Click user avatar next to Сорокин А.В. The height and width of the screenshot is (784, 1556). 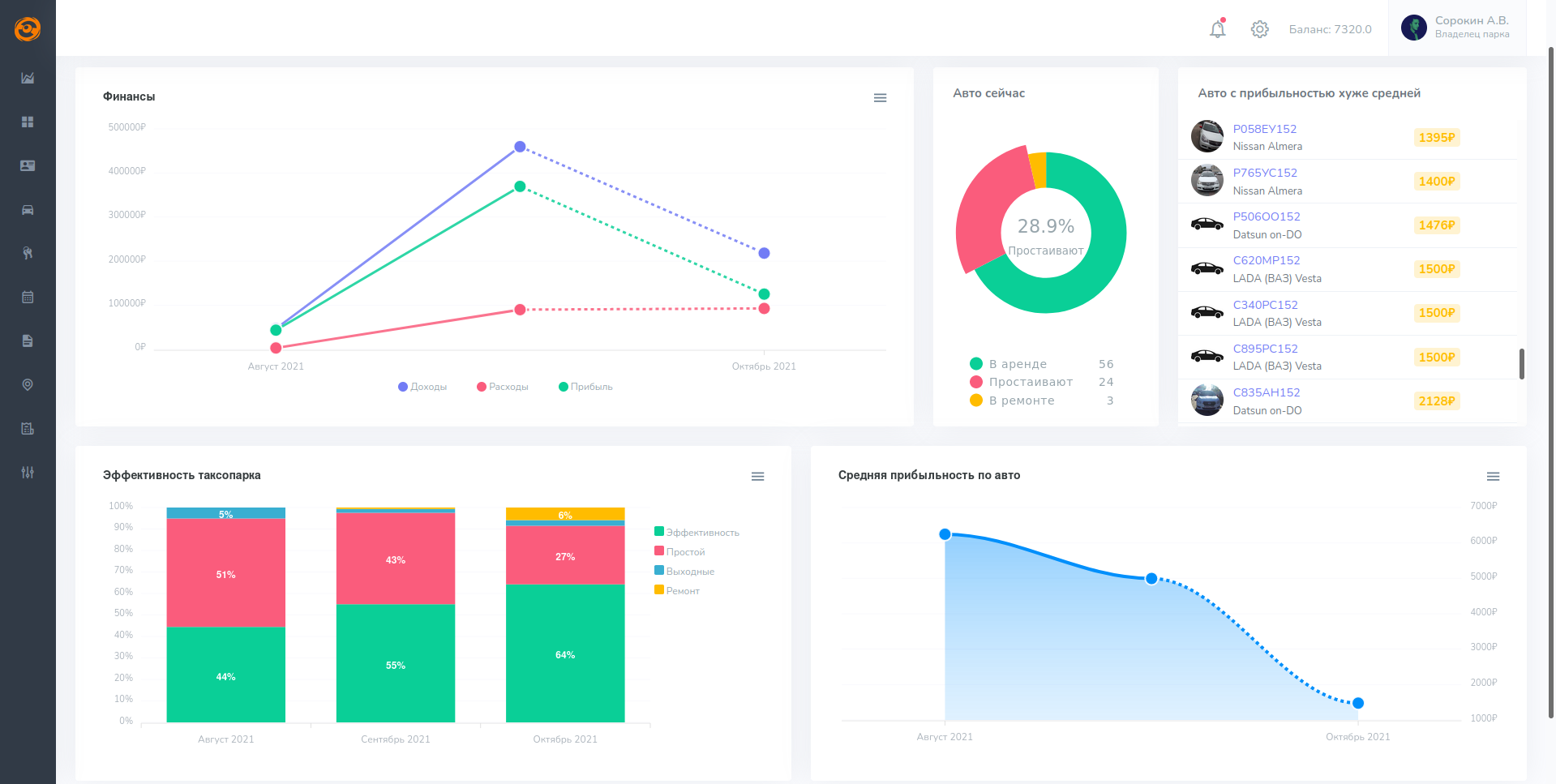point(1414,28)
